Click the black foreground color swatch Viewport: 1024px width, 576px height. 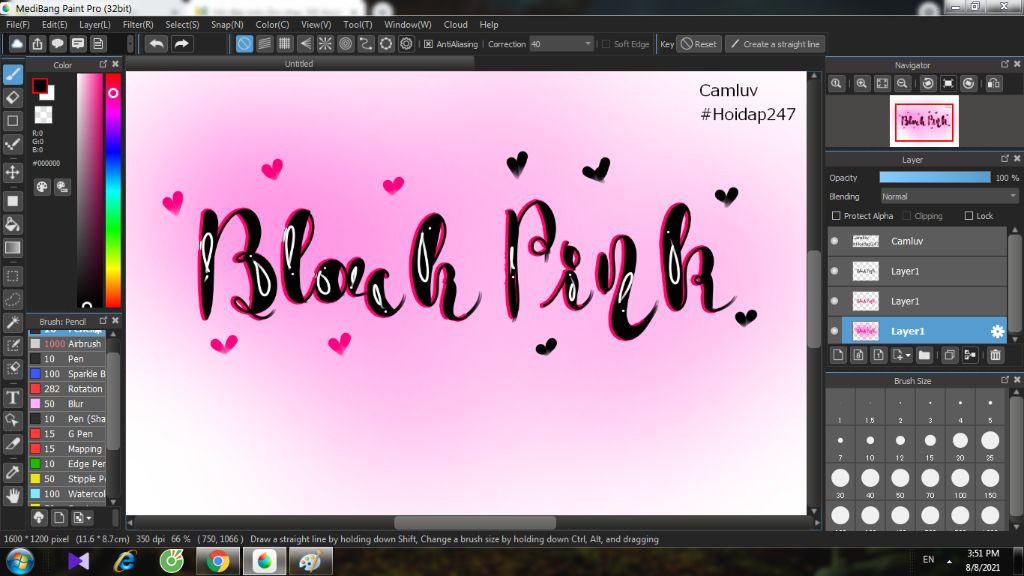pyautogui.click(x=39, y=86)
